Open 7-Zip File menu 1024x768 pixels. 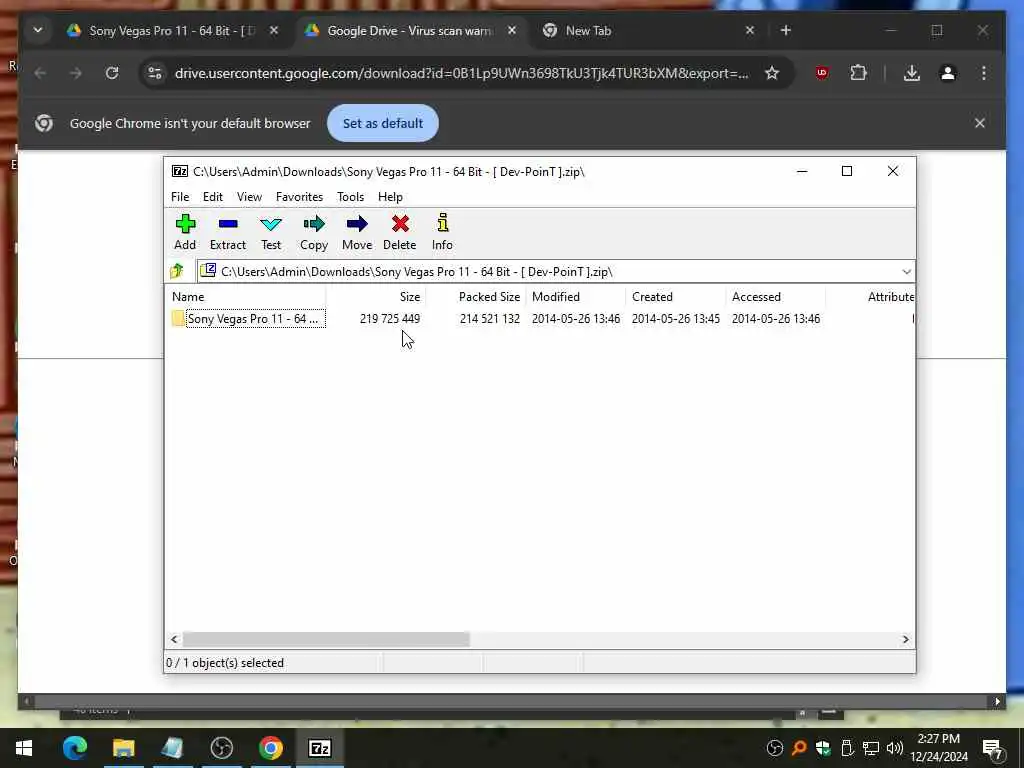pyautogui.click(x=180, y=197)
